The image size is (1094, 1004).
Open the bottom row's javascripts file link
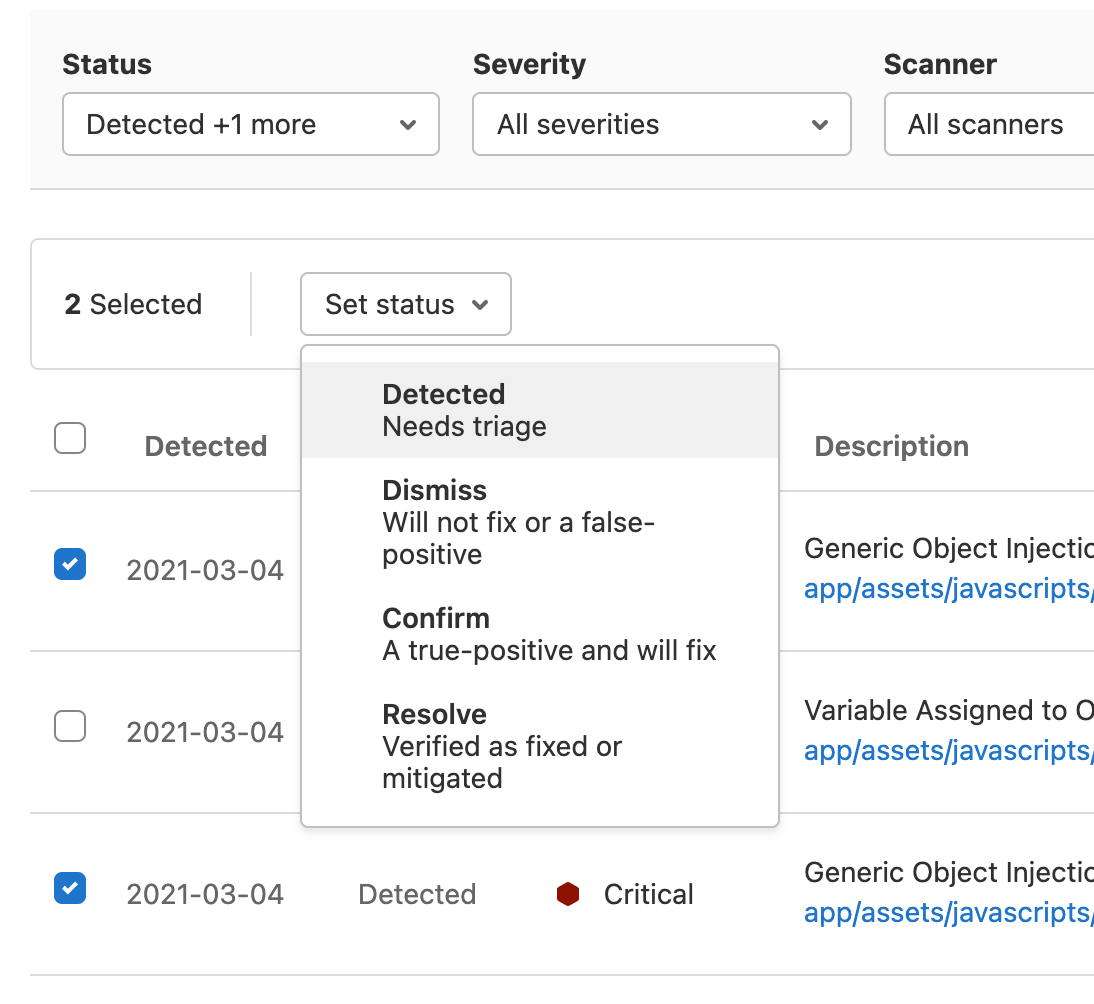point(948,913)
